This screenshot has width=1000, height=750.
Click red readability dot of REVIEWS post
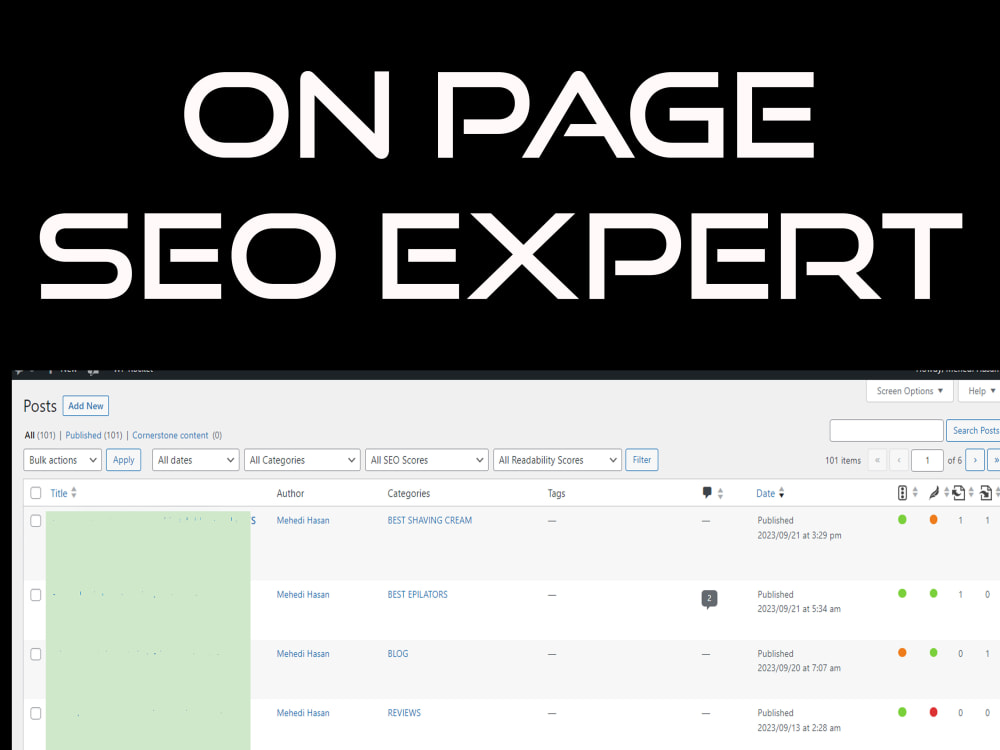933,712
